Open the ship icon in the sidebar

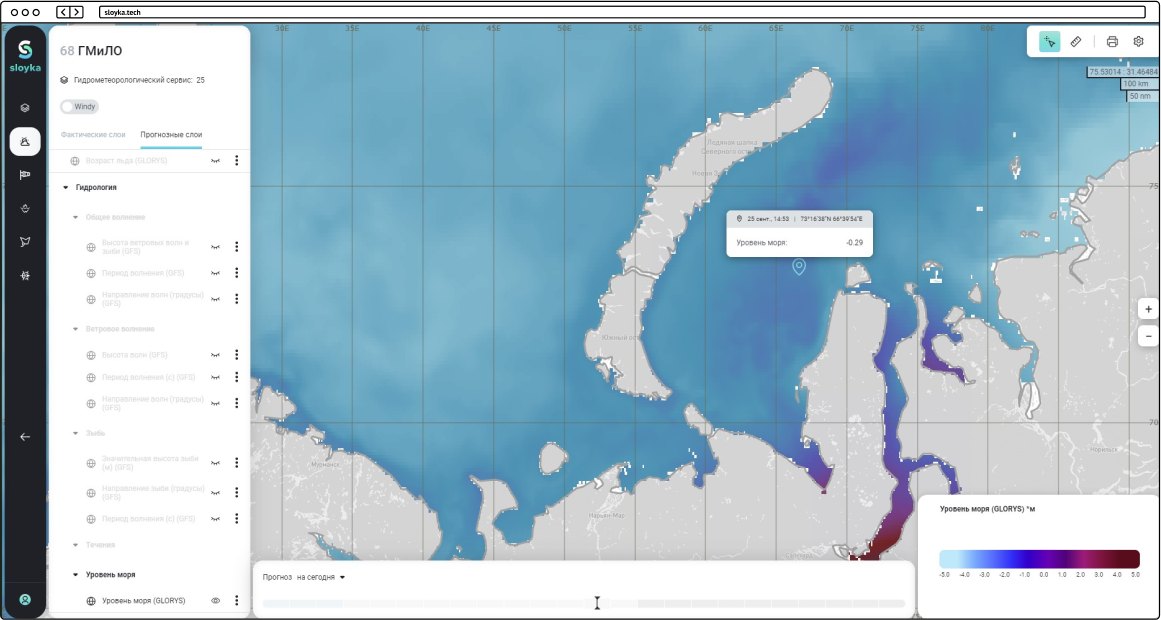point(25,209)
